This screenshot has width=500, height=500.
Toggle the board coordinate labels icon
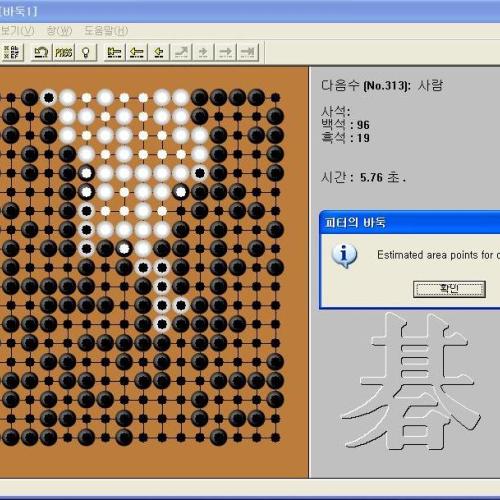click(x=12, y=52)
